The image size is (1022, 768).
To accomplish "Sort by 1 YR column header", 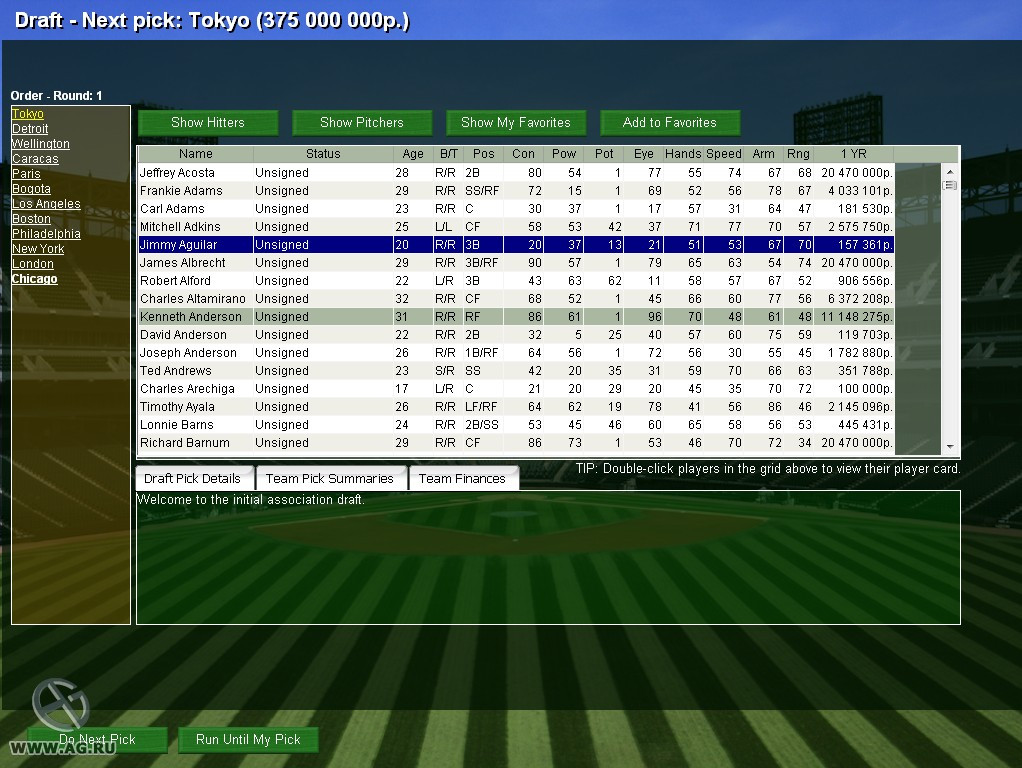I will pyautogui.click(x=853, y=154).
